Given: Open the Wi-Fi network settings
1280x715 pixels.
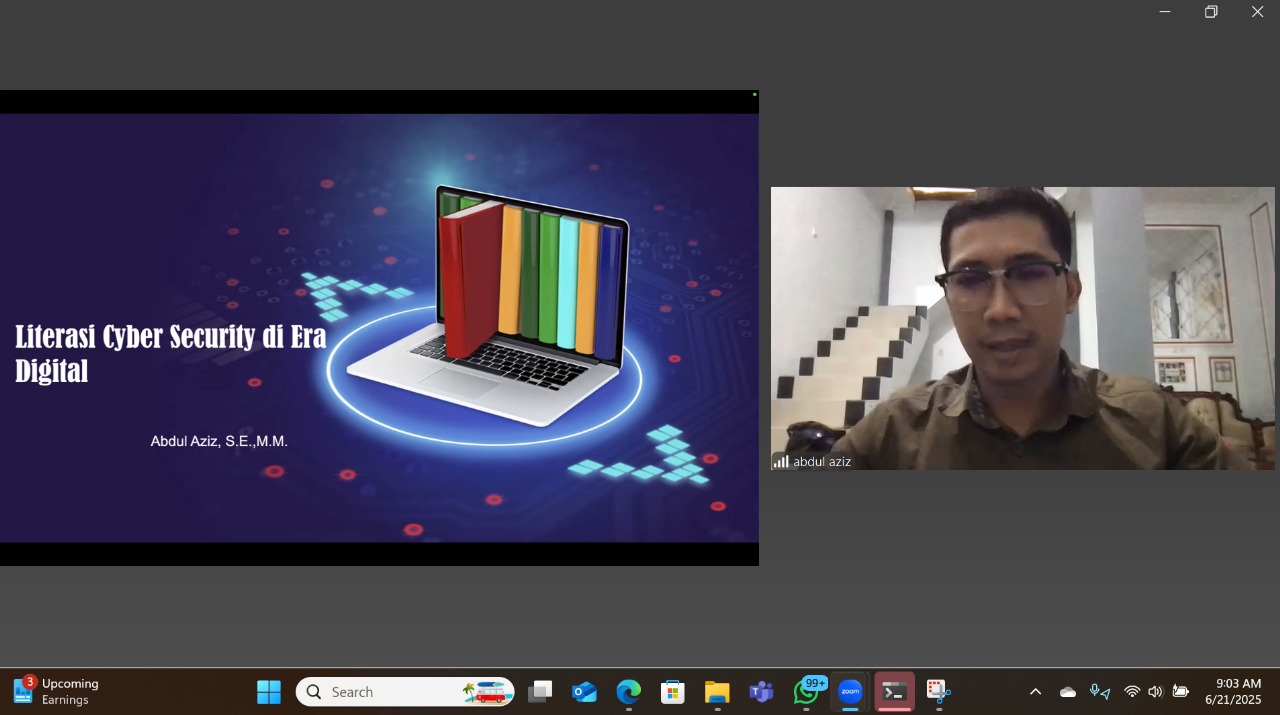Looking at the screenshot, I should pyautogui.click(x=1132, y=691).
